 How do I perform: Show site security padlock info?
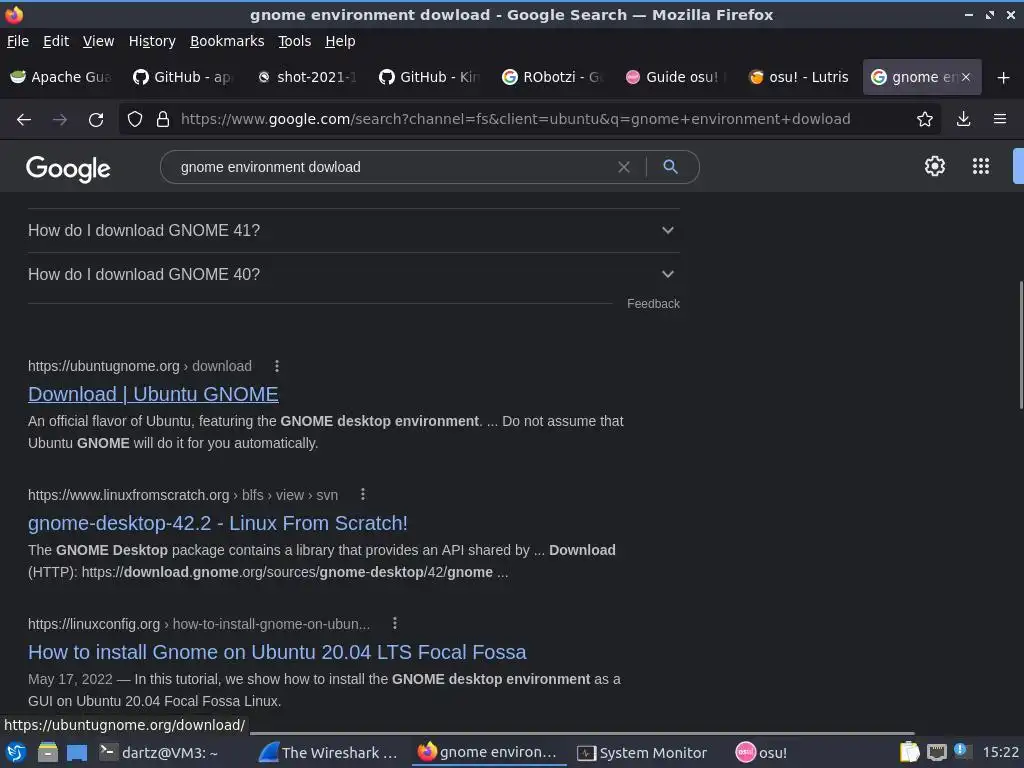click(x=163, y=120)
